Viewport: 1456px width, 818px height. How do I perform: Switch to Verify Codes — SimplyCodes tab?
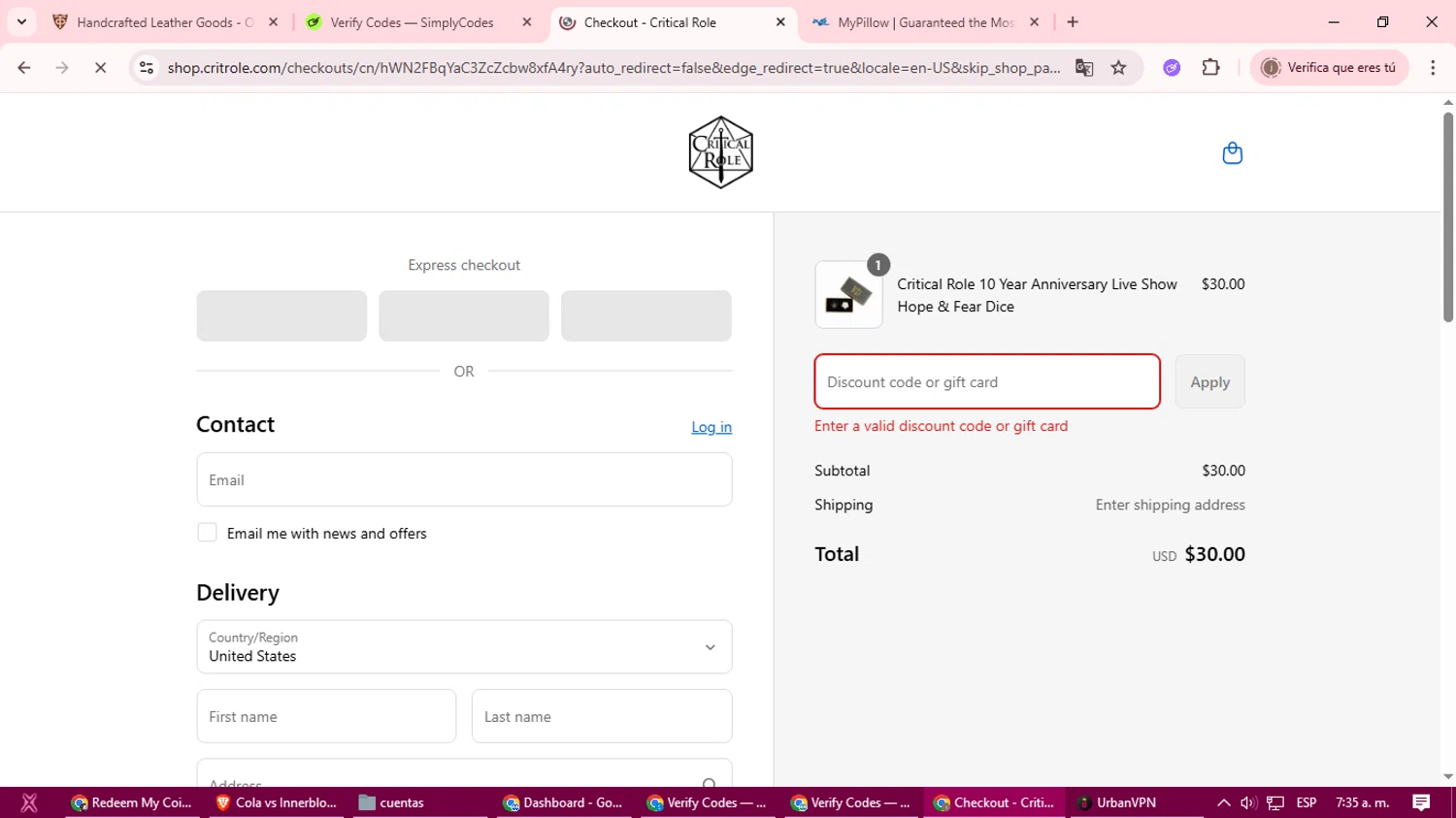412,21
